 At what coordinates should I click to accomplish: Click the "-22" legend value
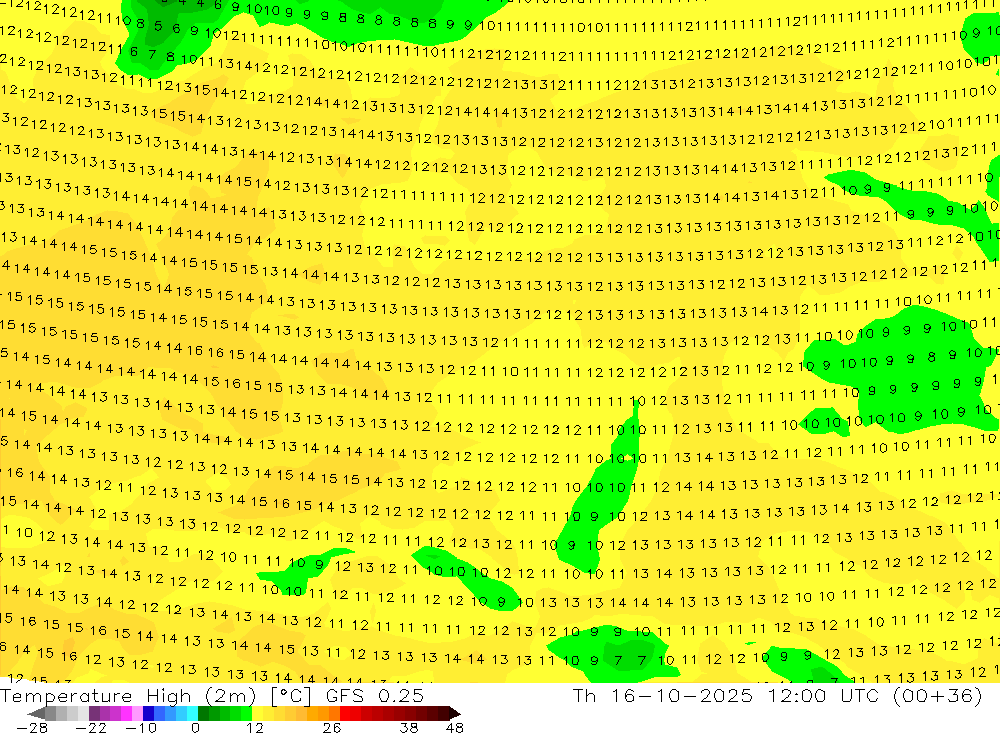click(x=91, y=727)
